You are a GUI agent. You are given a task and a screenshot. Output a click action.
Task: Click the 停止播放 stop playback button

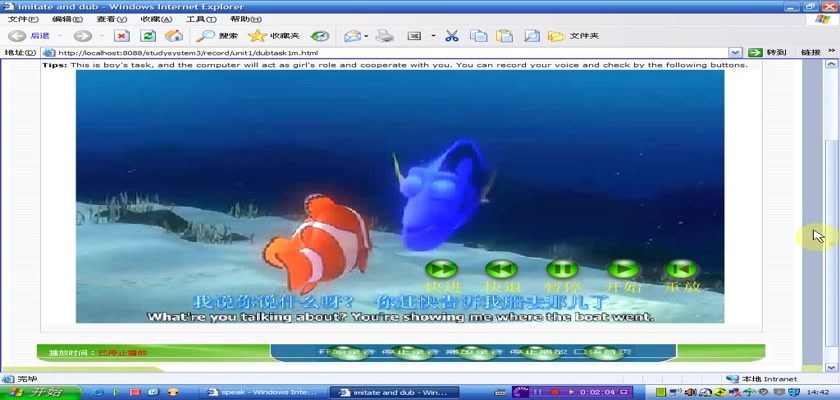[x=539, y=353]
